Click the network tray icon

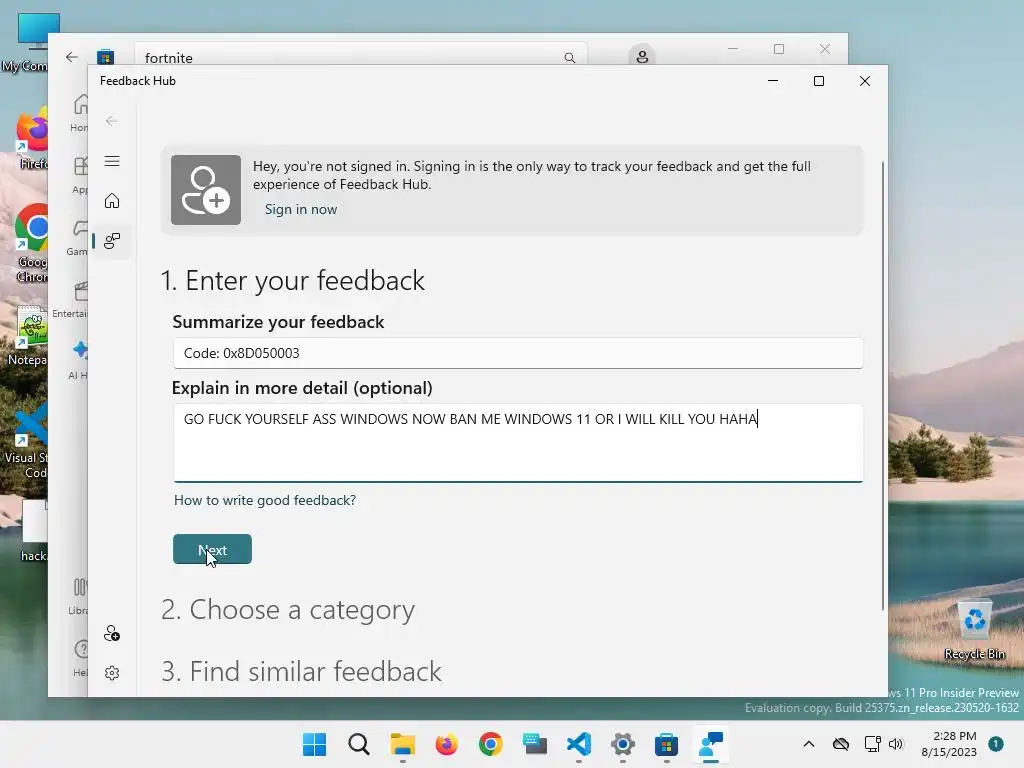(872, 744)
